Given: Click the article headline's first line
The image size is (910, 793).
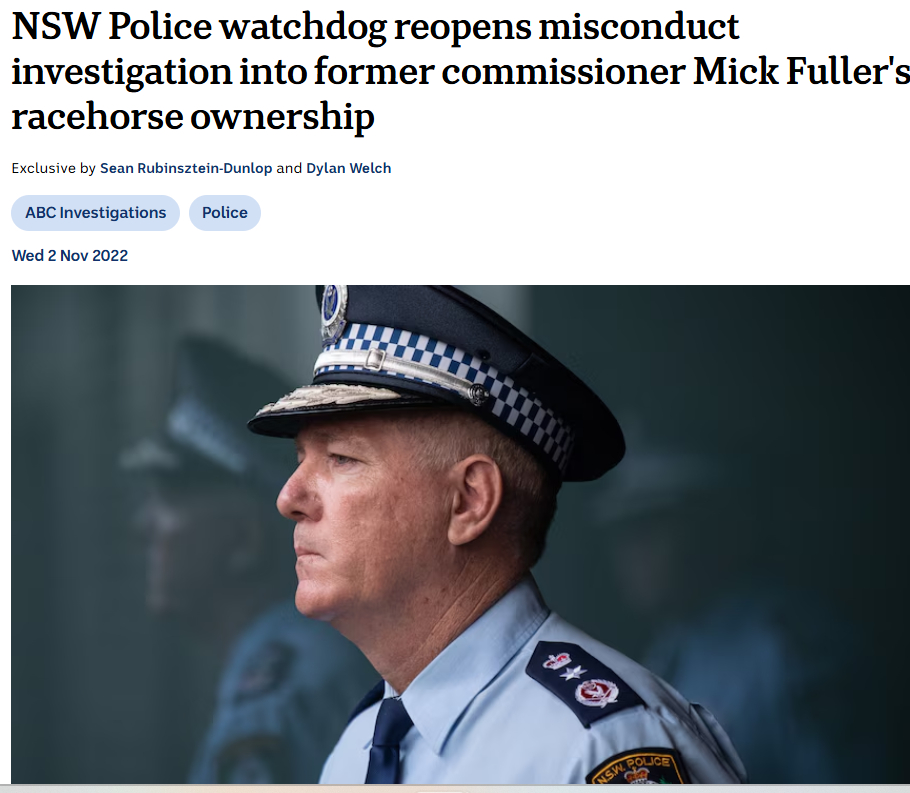Looking at the screenshot, I should (375, 27).
